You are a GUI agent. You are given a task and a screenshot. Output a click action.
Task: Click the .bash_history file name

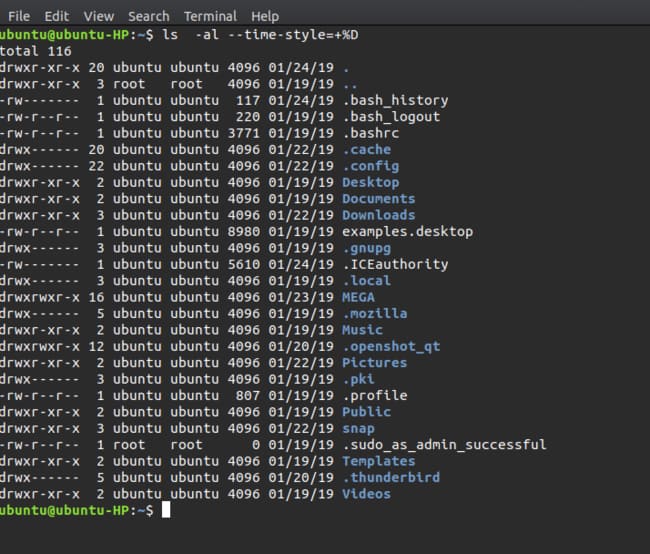click(395, 100)
